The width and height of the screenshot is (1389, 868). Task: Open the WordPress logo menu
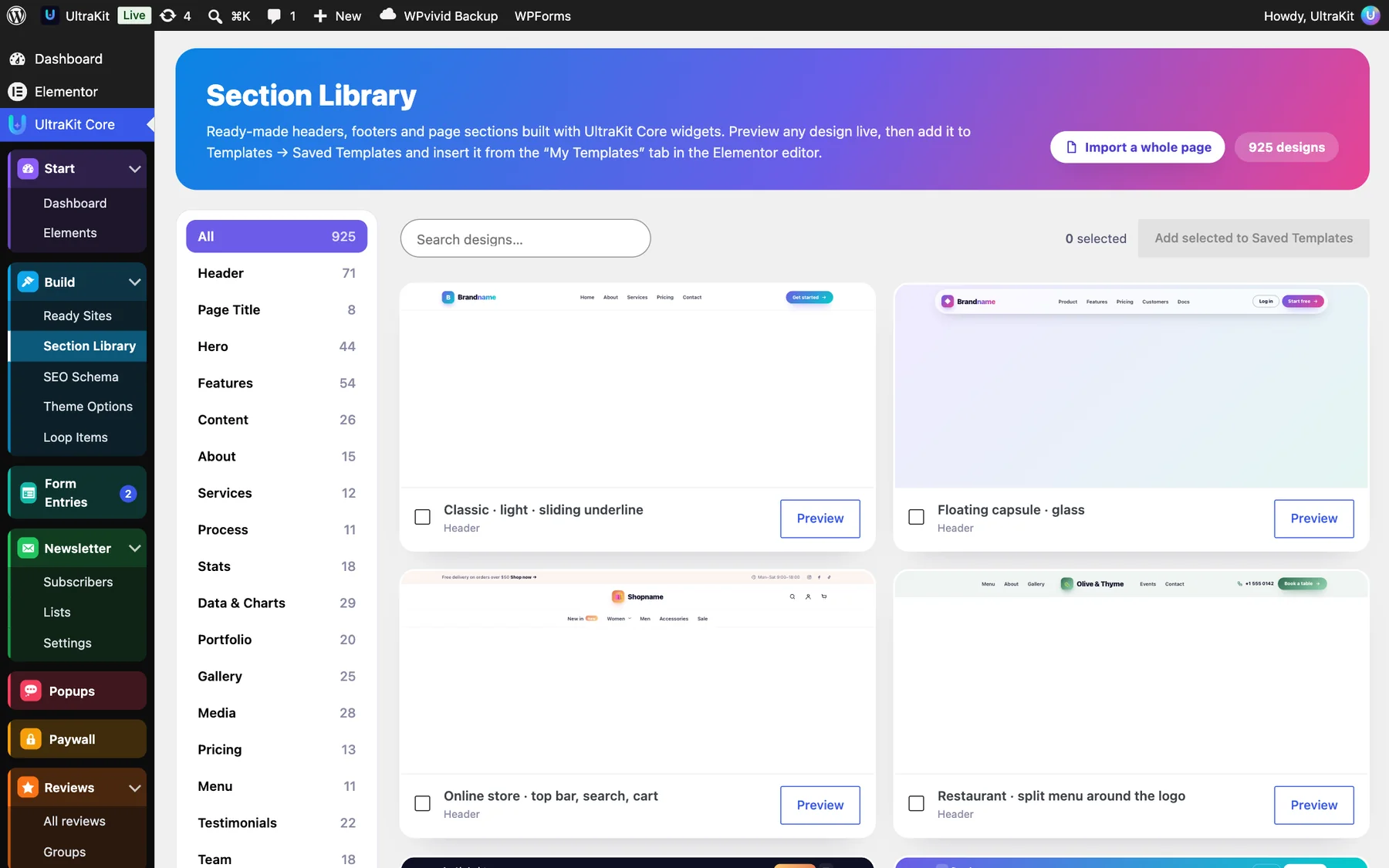(17, 15)
